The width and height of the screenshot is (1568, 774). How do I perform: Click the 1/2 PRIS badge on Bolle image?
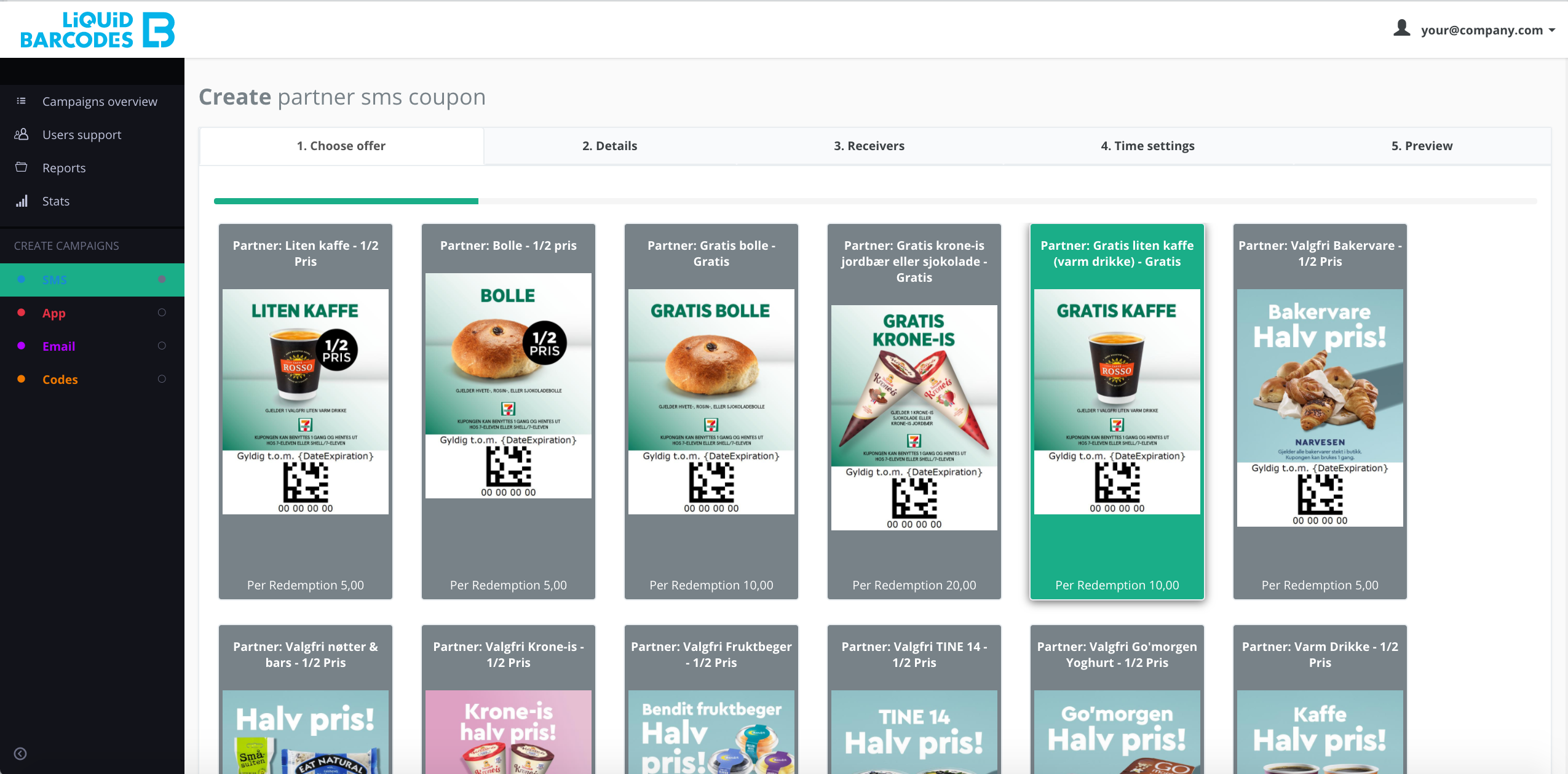[x=545, y=343]
